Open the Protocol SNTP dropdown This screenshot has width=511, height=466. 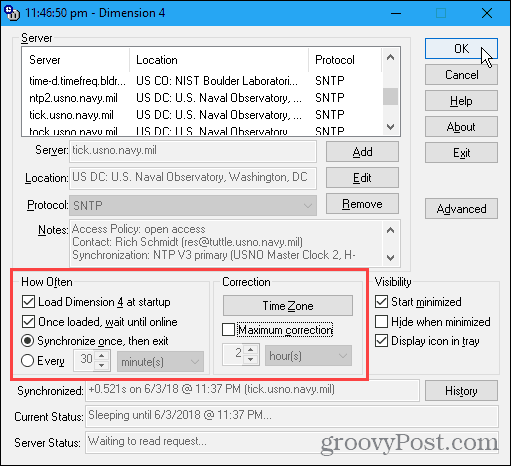[x=193, y=205]
